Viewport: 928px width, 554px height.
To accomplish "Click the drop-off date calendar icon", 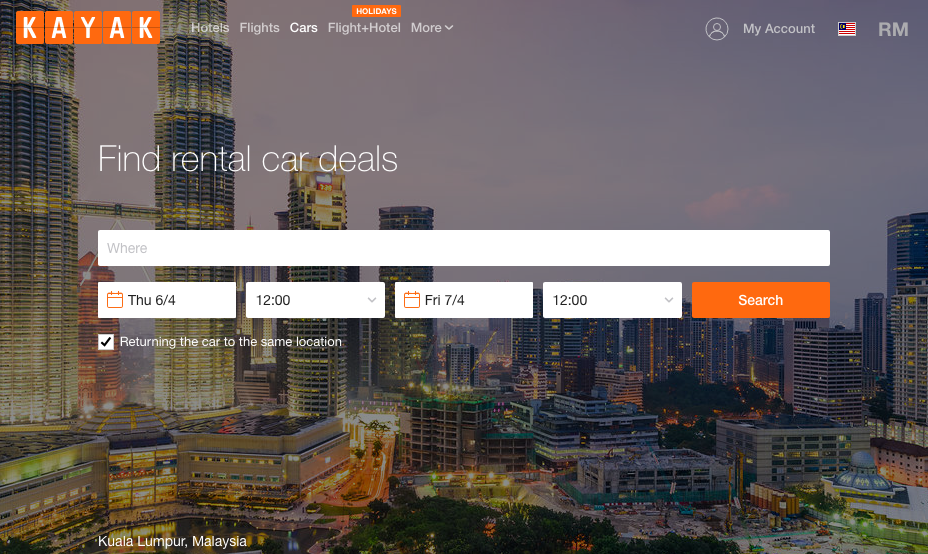I will pyautogui.click(x=412, y=300).
